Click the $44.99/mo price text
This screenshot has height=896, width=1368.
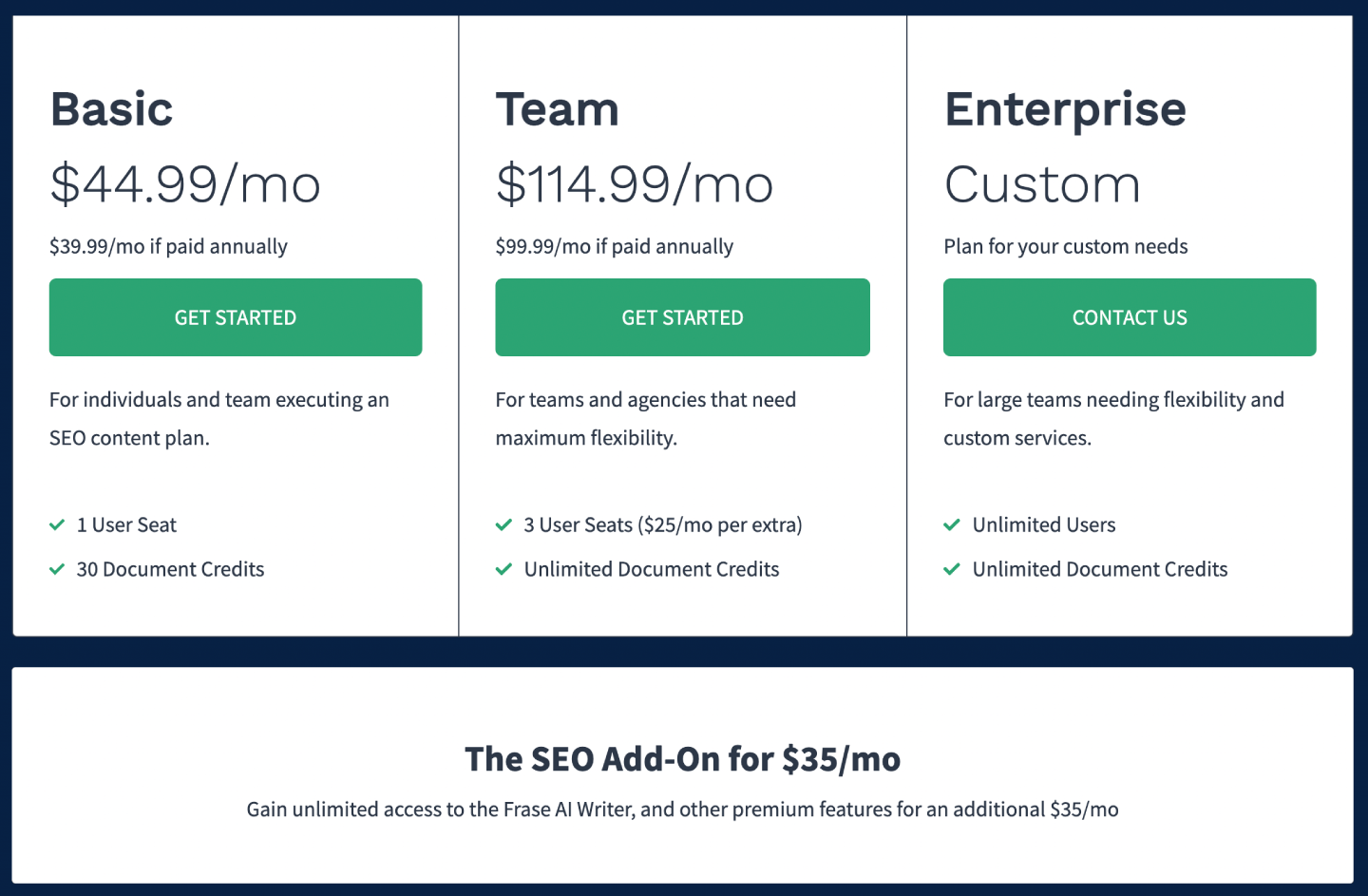(x=185, y=184)
